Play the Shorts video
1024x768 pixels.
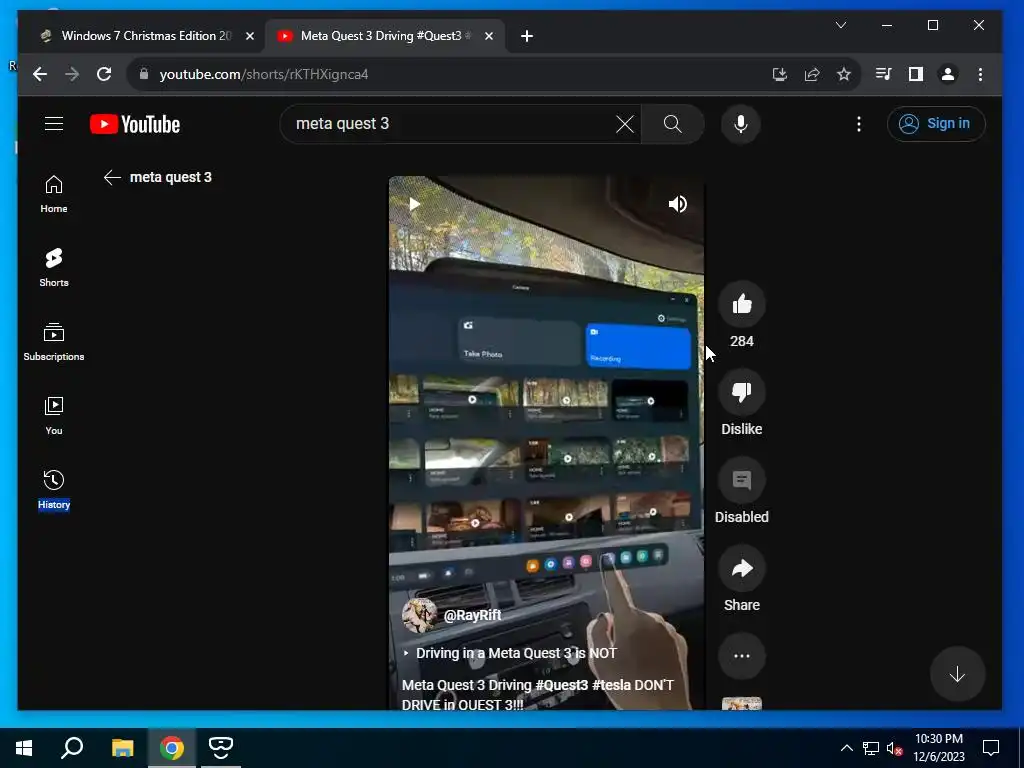click(414, 204)
